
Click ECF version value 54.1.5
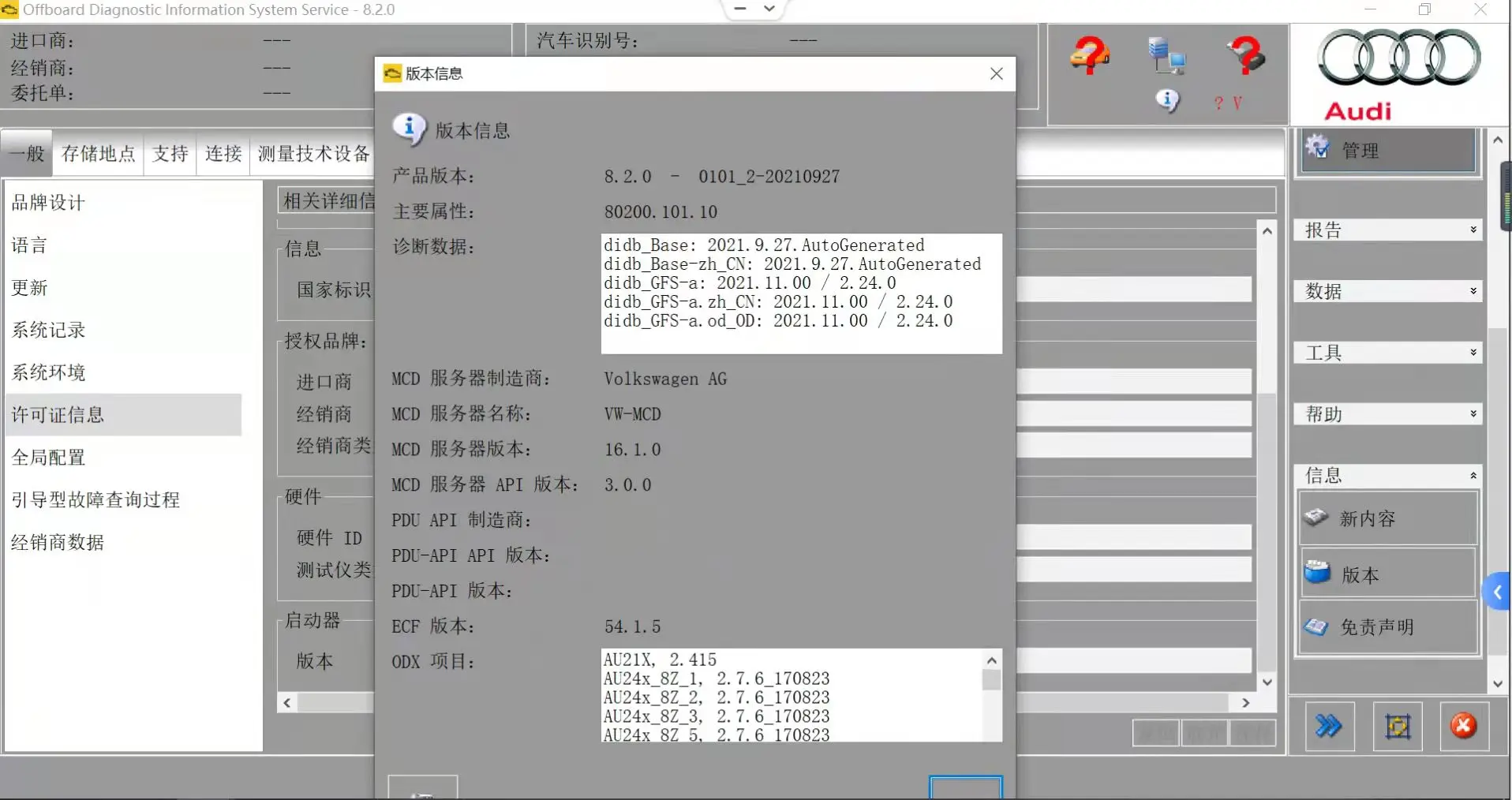pos(632,627)
